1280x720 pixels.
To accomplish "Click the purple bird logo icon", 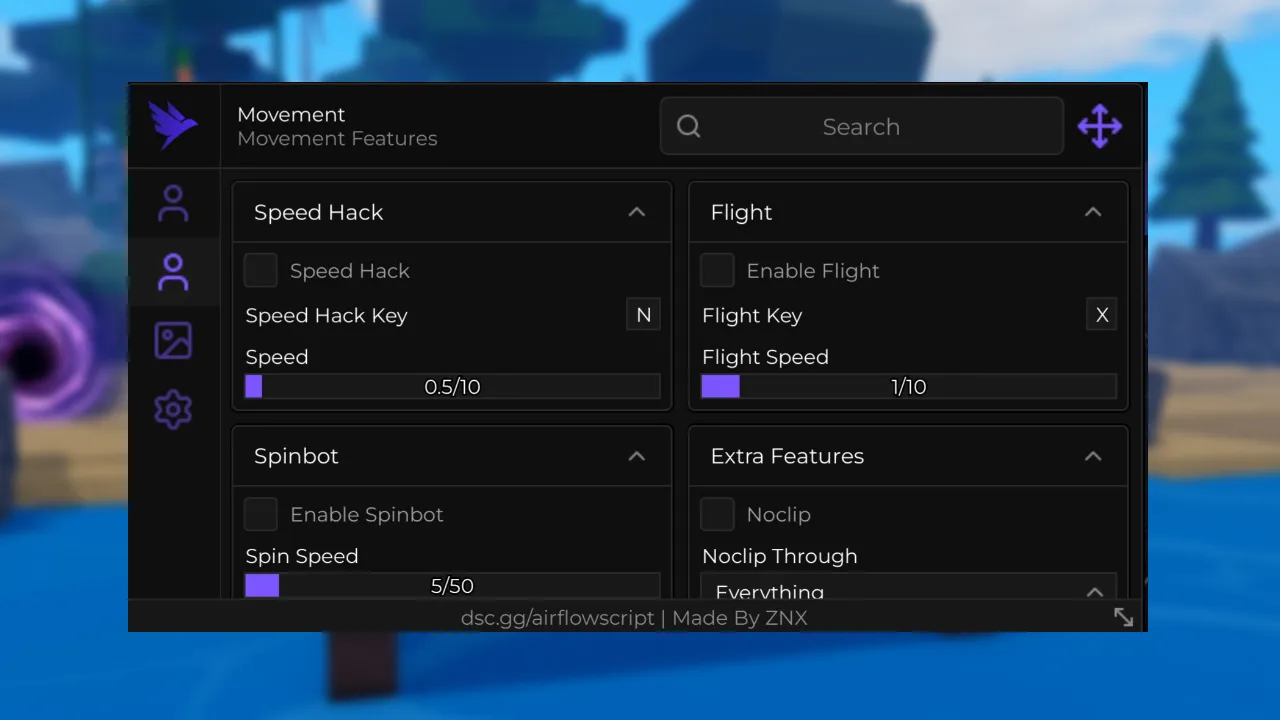I will [173, 126].
